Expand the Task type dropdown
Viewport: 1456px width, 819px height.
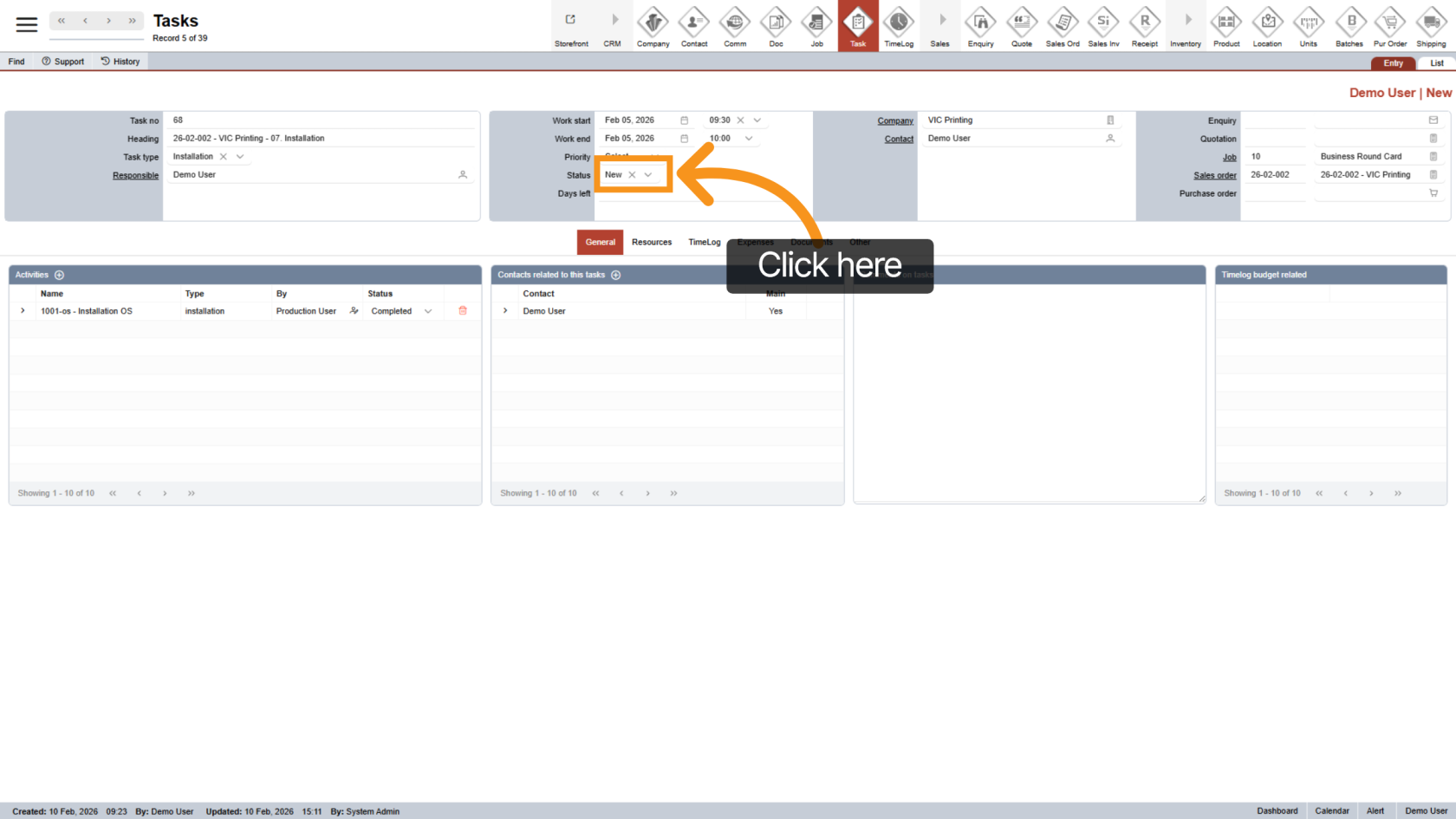click(x=240, y=157)
